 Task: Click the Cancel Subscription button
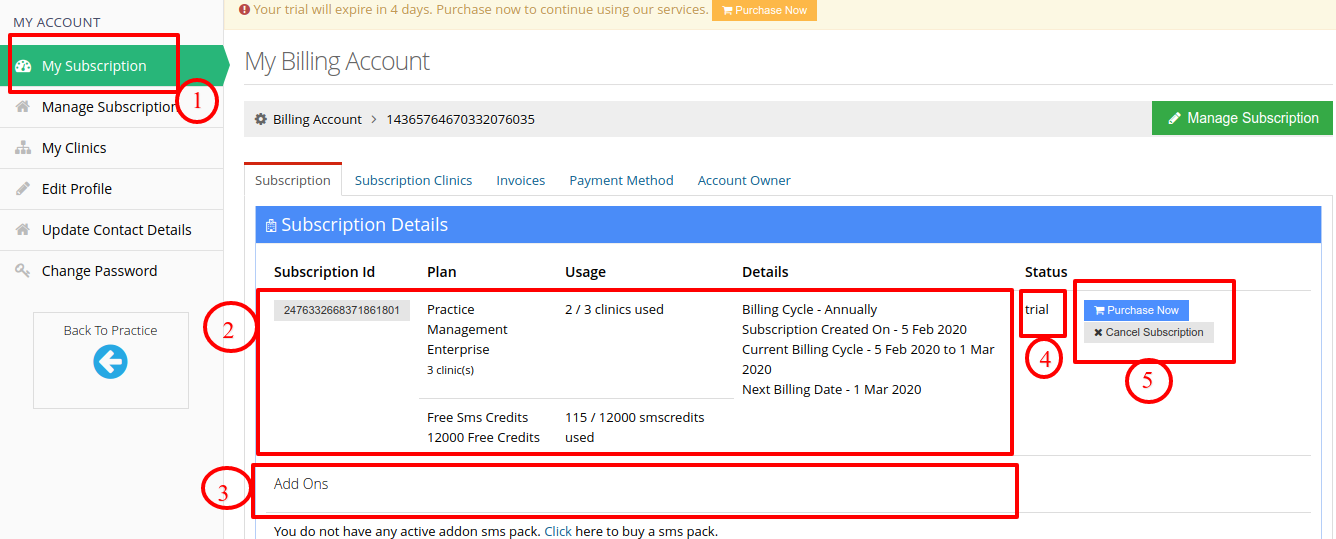tap(1149, 332)
